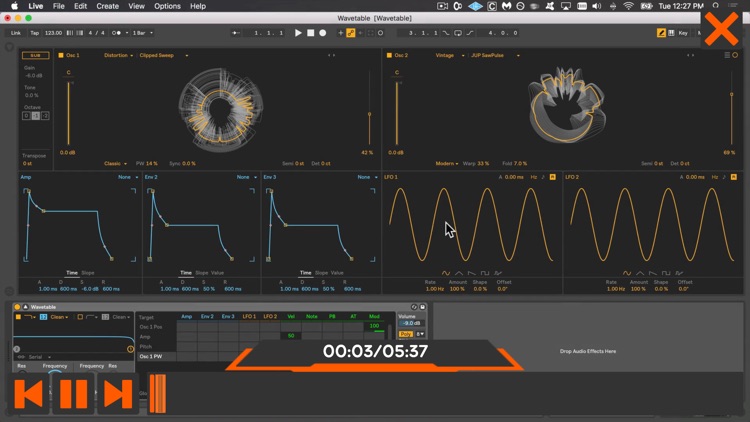Open the Amp envelope None loop dropdown
This screenshot has width=750, height=422.
pos(128,177)
